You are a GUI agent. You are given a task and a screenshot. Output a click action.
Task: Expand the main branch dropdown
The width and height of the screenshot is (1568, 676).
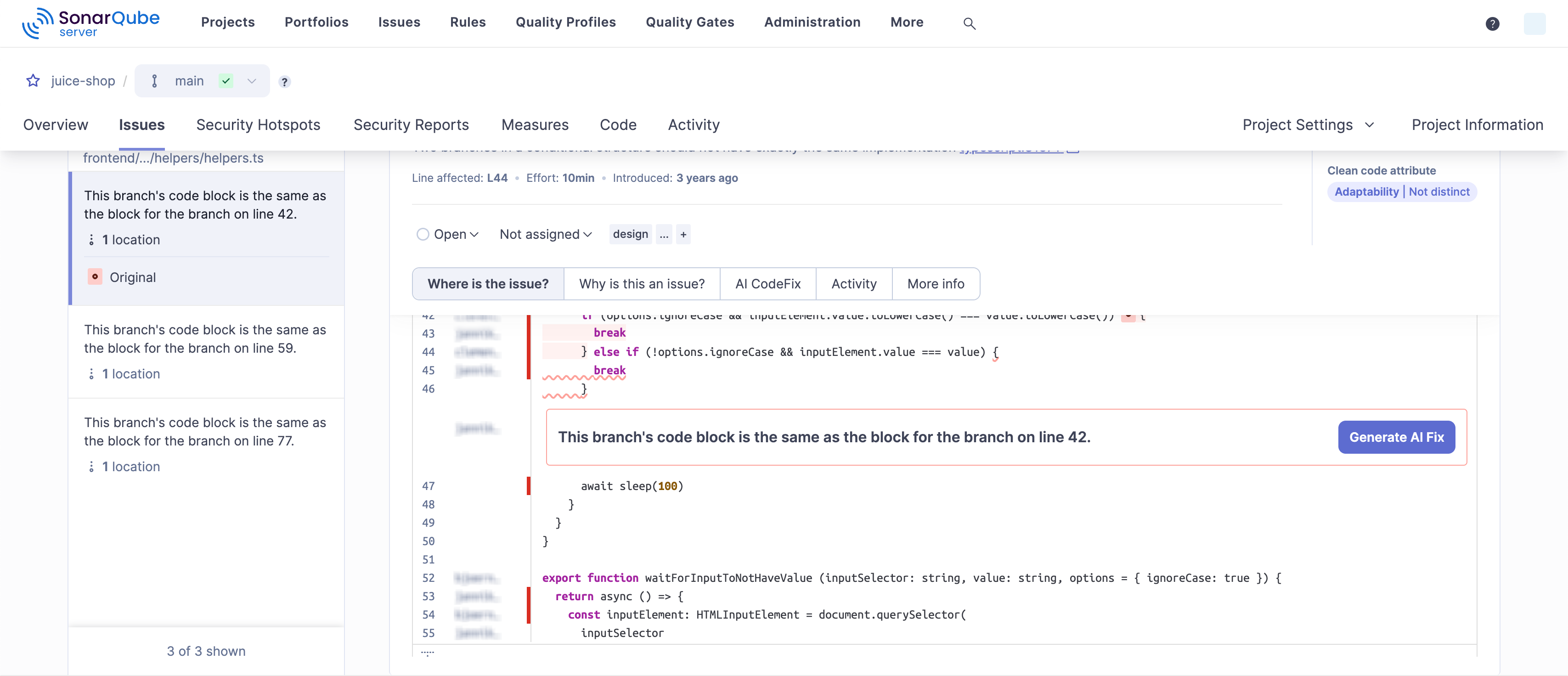(252, 81)
